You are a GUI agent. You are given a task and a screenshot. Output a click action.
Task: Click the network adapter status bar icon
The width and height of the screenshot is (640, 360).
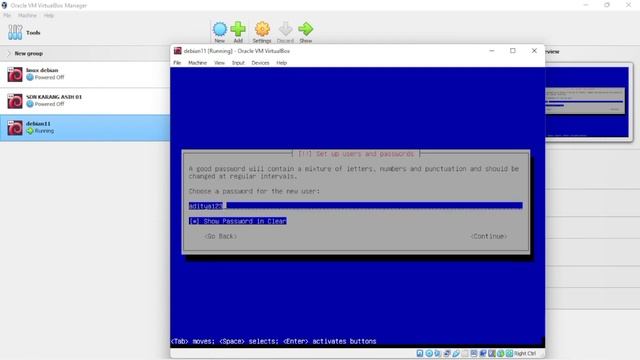click(x=447, y=353)
